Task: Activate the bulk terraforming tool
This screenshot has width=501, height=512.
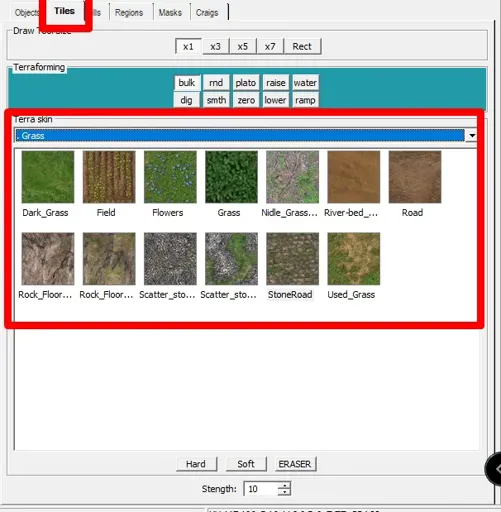Action: tap(187, 83)
